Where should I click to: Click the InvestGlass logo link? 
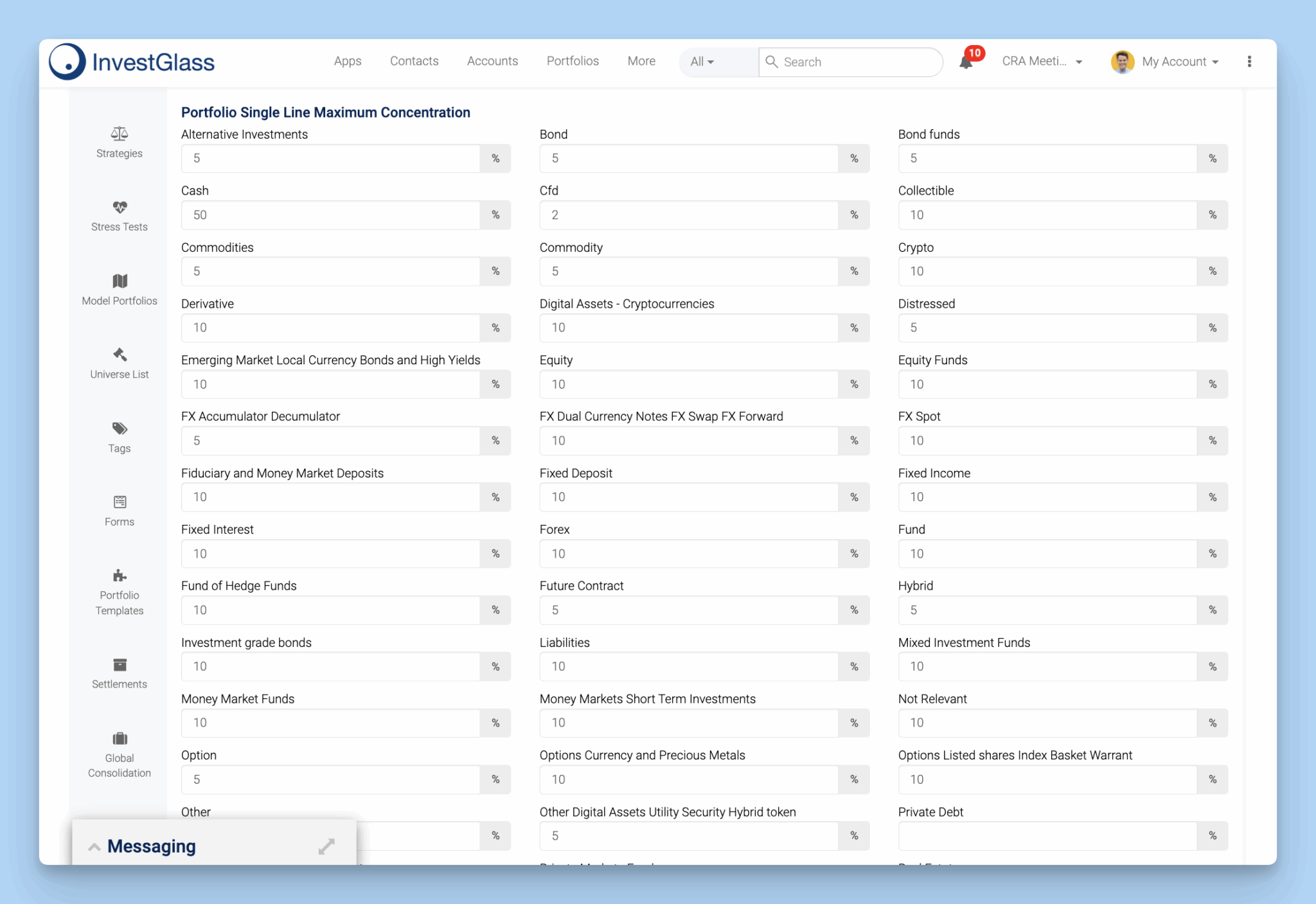pos(132,62)
